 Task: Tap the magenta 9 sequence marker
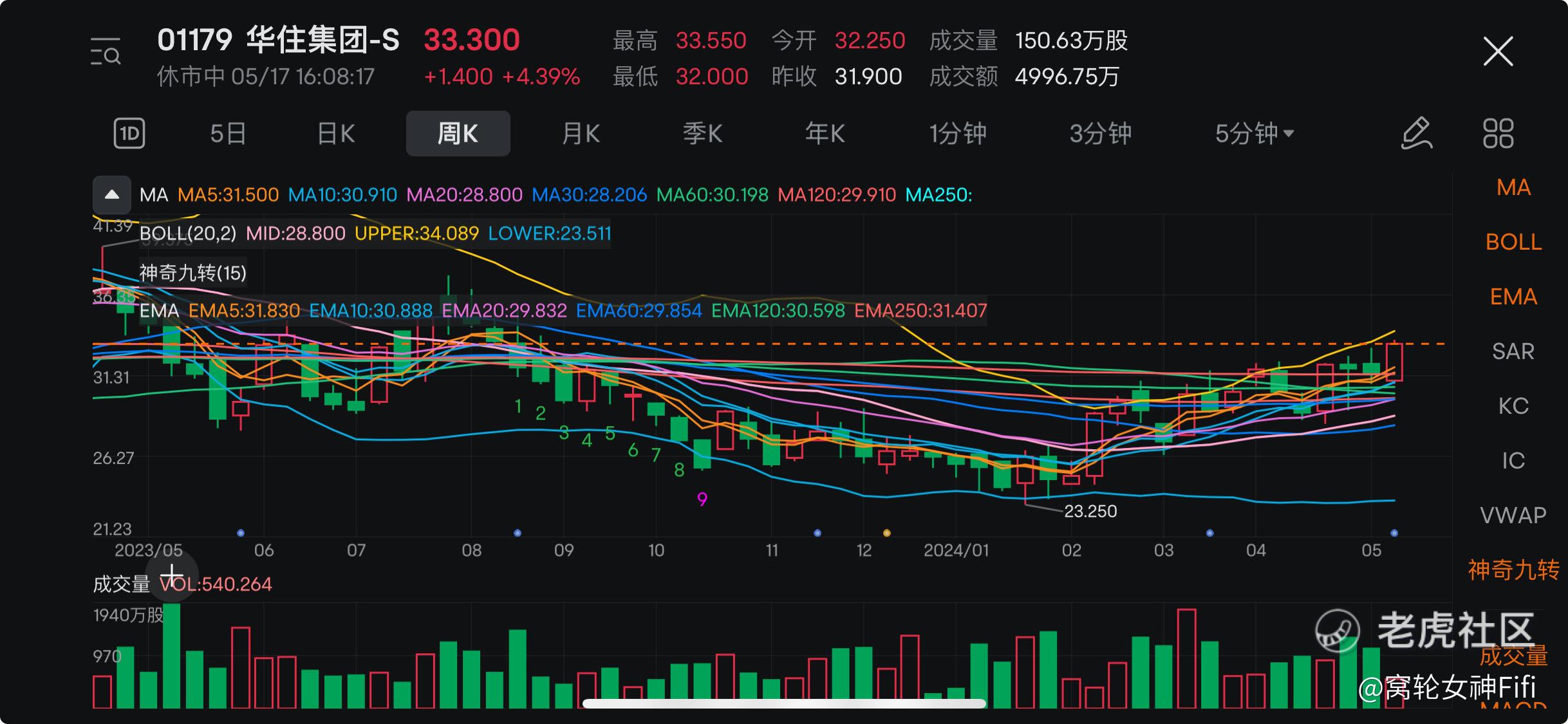pyautogui.click(x=702, y=499)
